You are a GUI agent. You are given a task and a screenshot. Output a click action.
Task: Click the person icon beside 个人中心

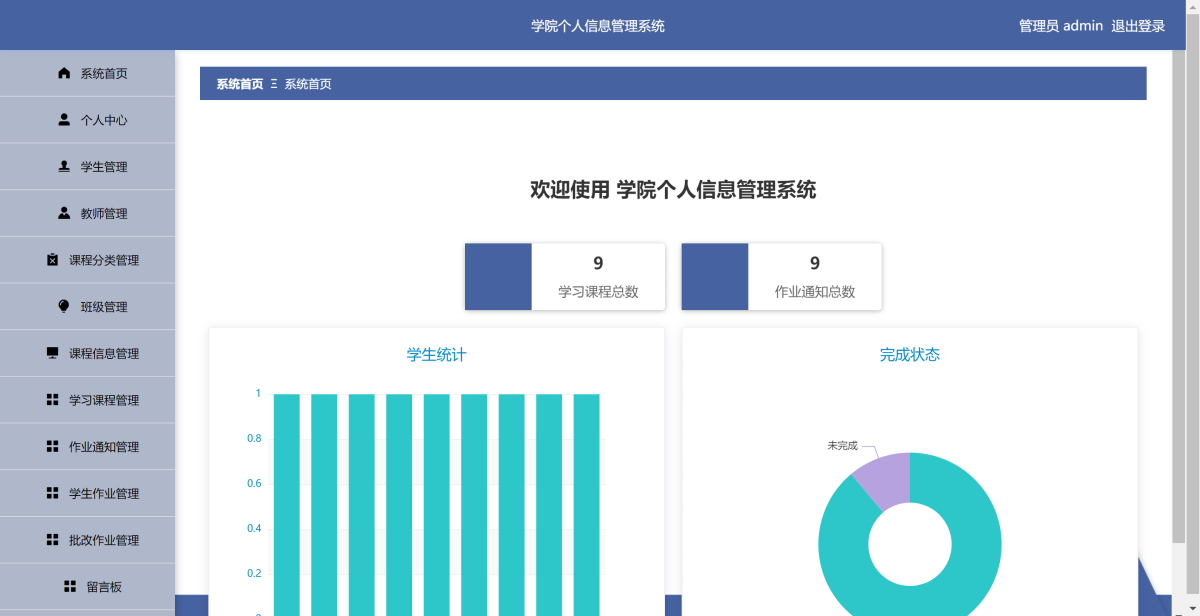64,120
